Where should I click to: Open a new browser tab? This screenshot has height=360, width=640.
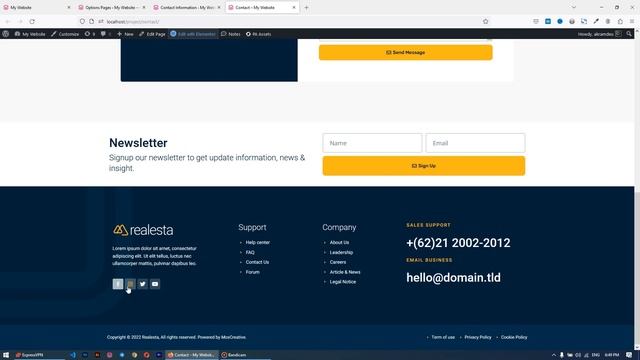[x=306, y=7]
